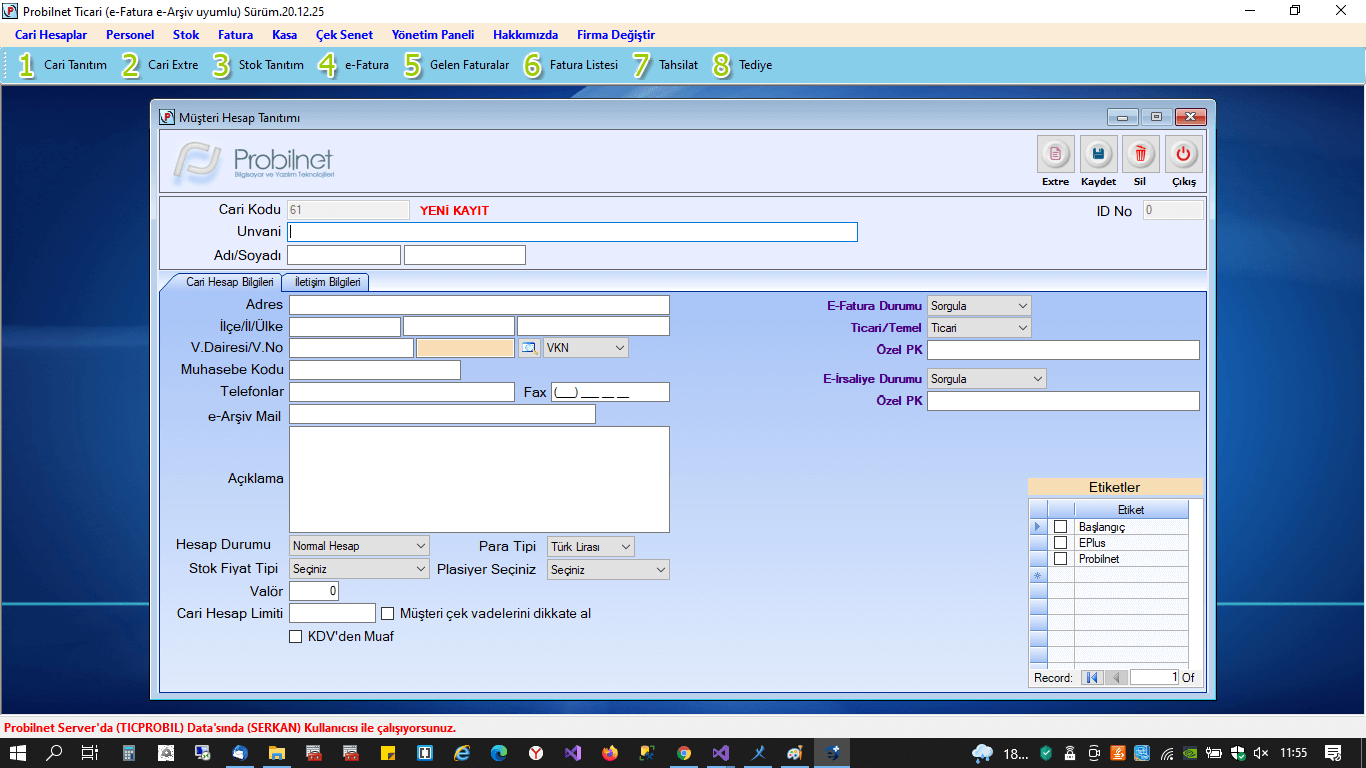Delete the record using Sil icon
The width and height of the screenshot is (1366, 768).
[x=1140, y=155]
